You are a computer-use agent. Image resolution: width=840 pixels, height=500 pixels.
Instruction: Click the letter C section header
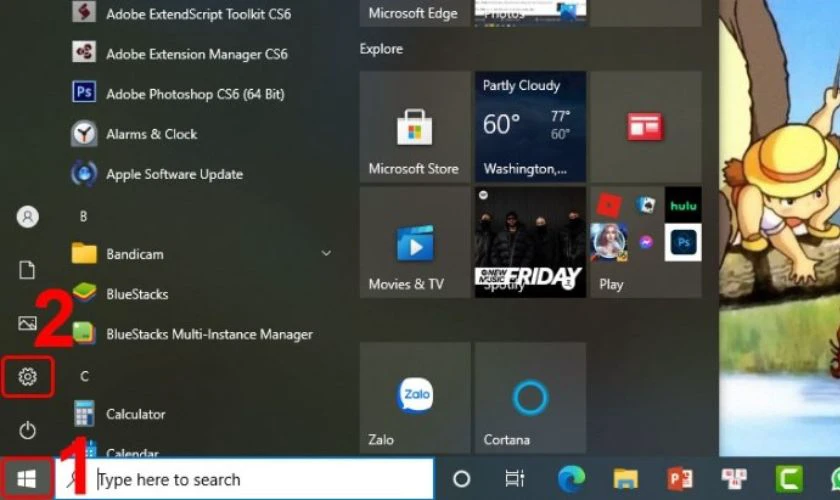pyautogui.click(x=84, y=376)
